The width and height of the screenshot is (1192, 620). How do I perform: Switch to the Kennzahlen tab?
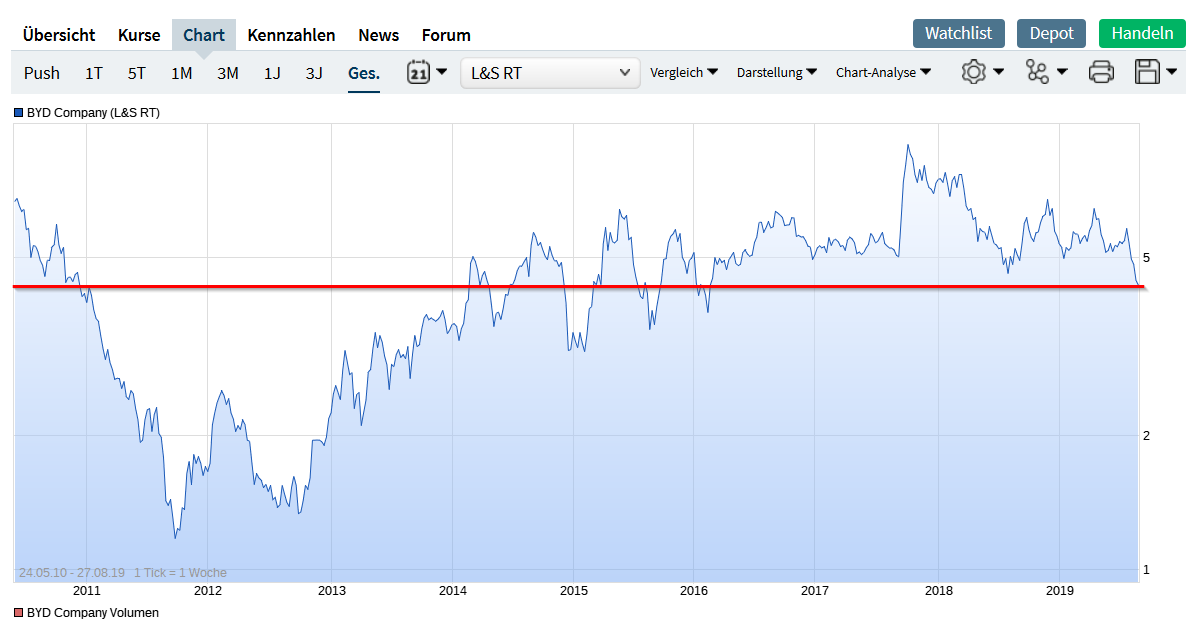(291, 35)
